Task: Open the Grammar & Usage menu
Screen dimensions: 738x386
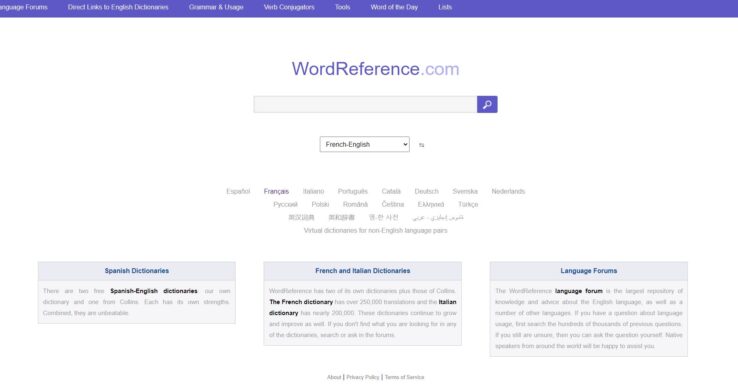Action: pos(216,7)
